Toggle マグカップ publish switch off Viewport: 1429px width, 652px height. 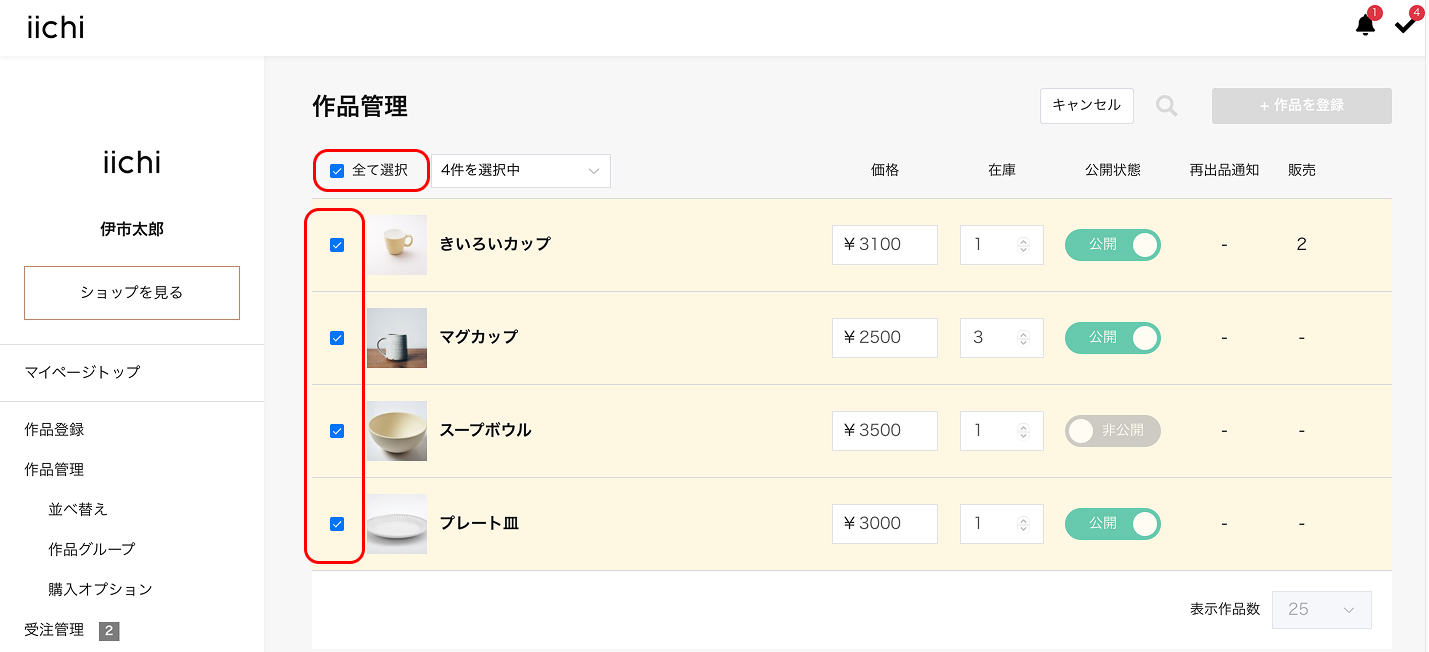point(1112,338)
